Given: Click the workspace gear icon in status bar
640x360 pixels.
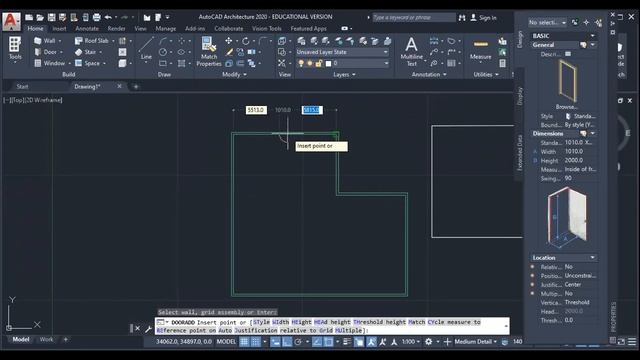Looking at the screenshot, I should [429, 342].
